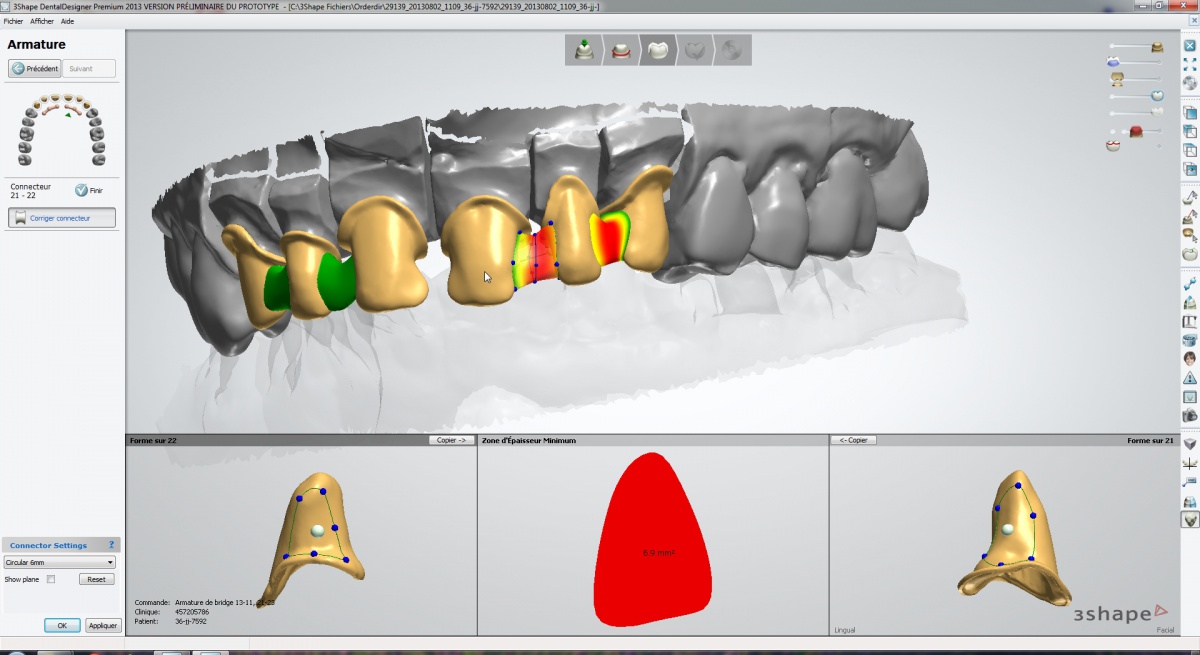Click the green connector marker in tooth chart

67,114
